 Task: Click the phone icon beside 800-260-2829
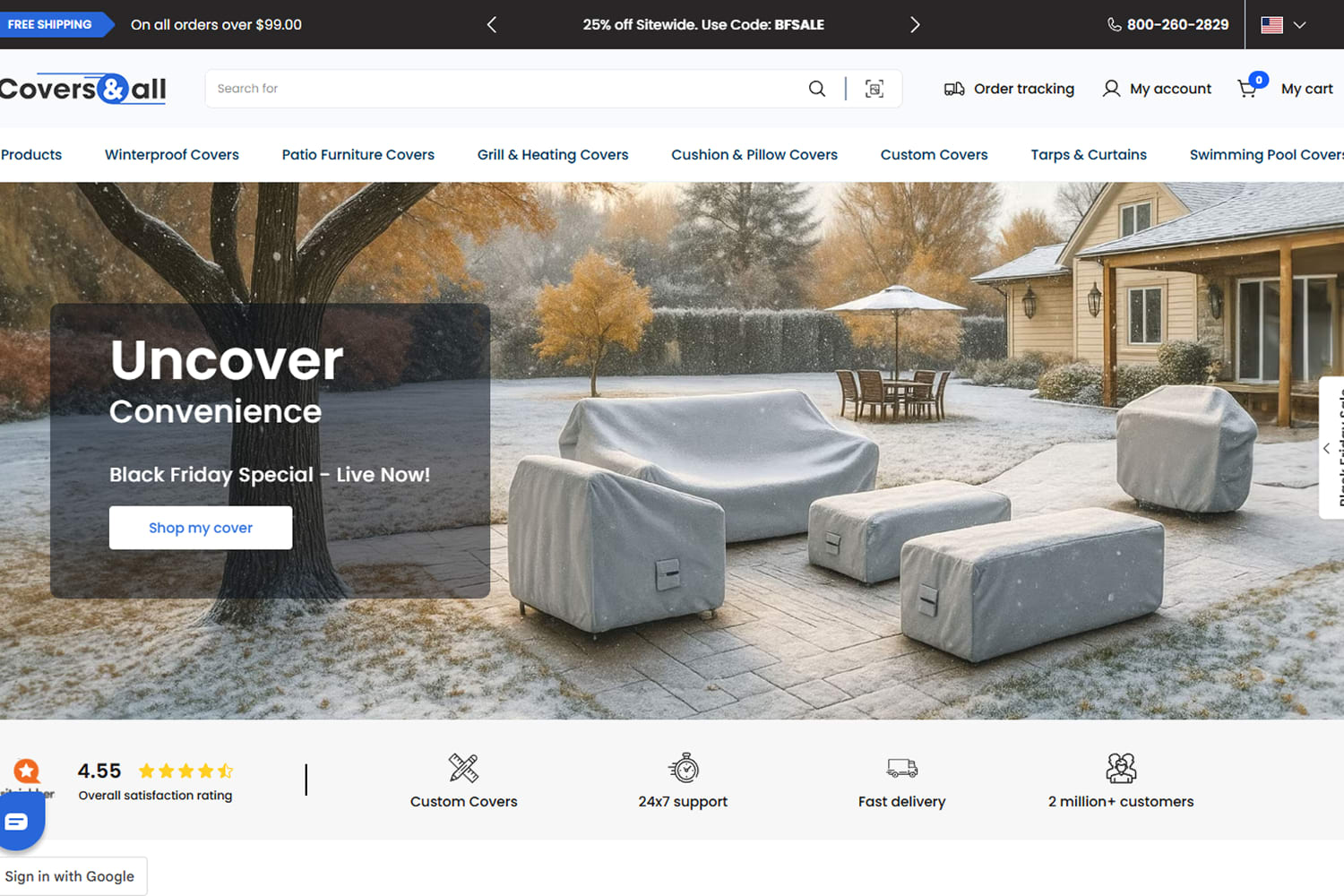point(1114,25)
